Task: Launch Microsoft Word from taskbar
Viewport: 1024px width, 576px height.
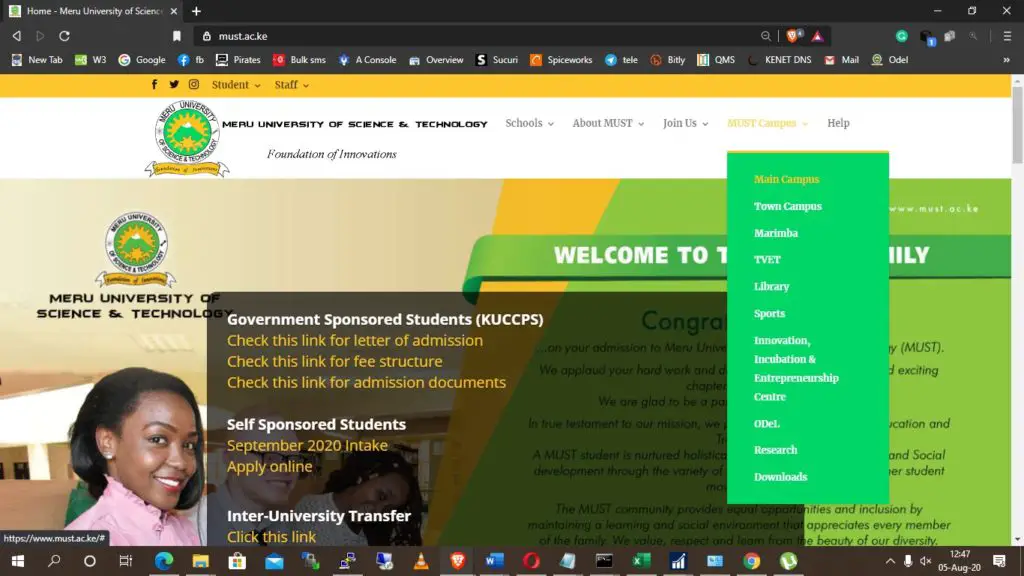Action: click(x=494, y=561)
